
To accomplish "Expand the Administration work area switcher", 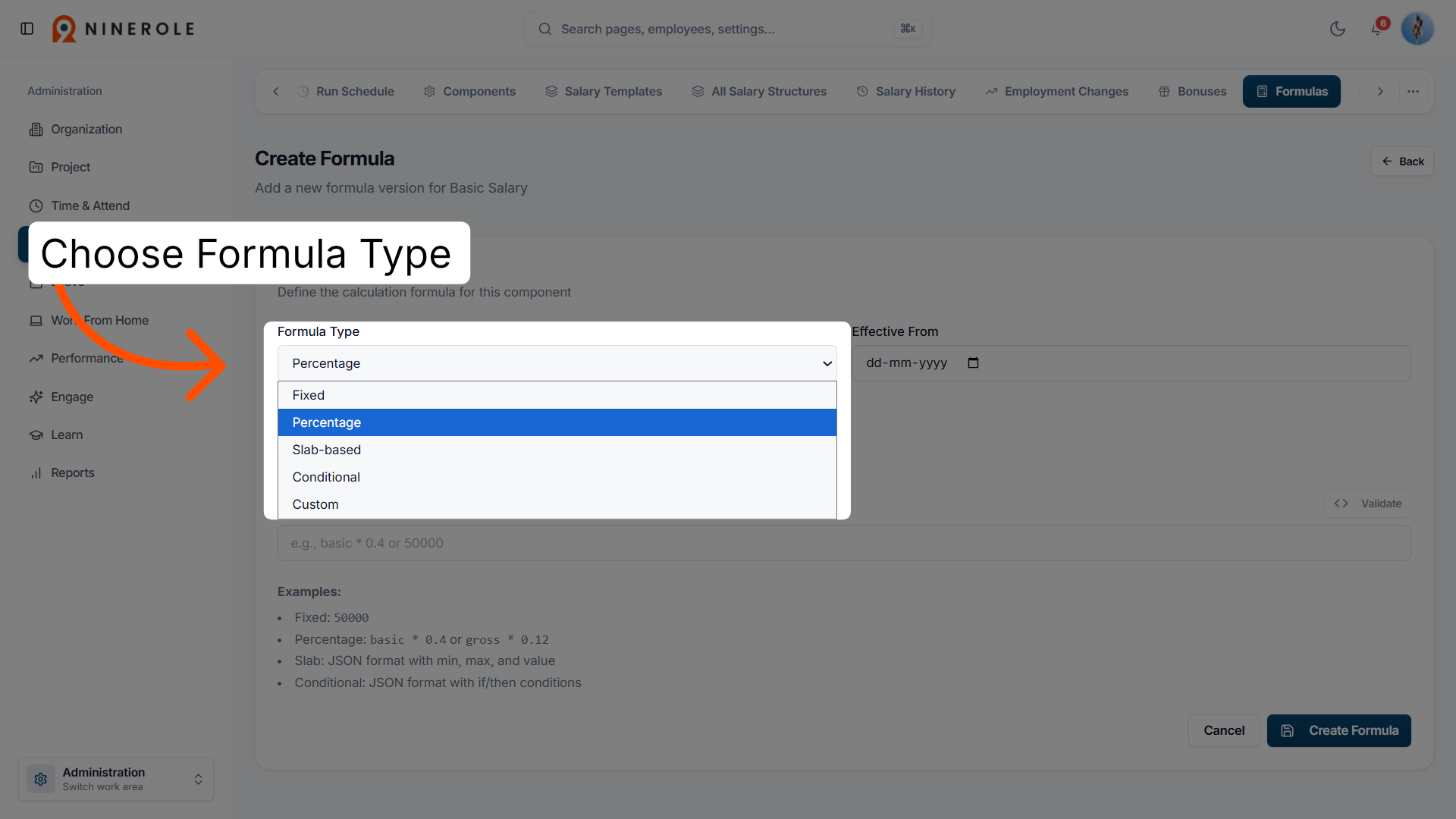I will [x=116, y=779].
